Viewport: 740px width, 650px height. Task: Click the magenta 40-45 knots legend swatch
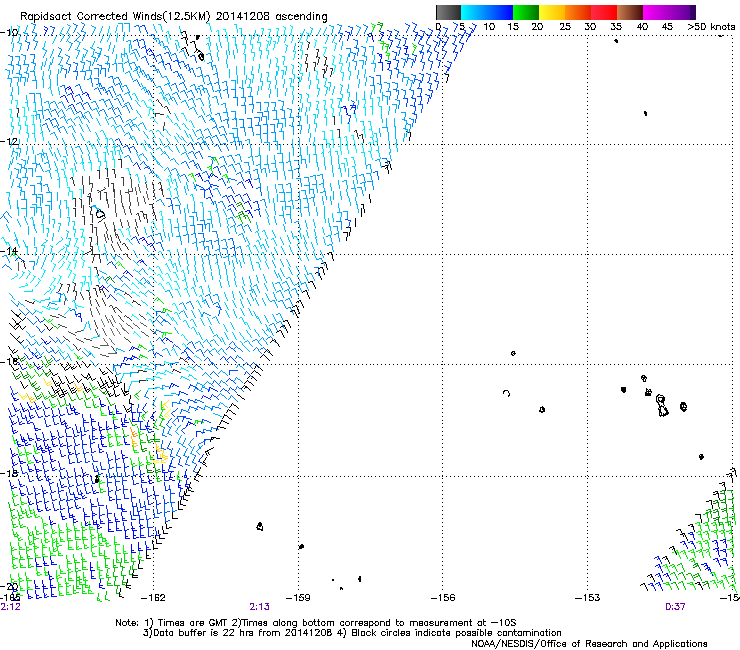[656, 12]
